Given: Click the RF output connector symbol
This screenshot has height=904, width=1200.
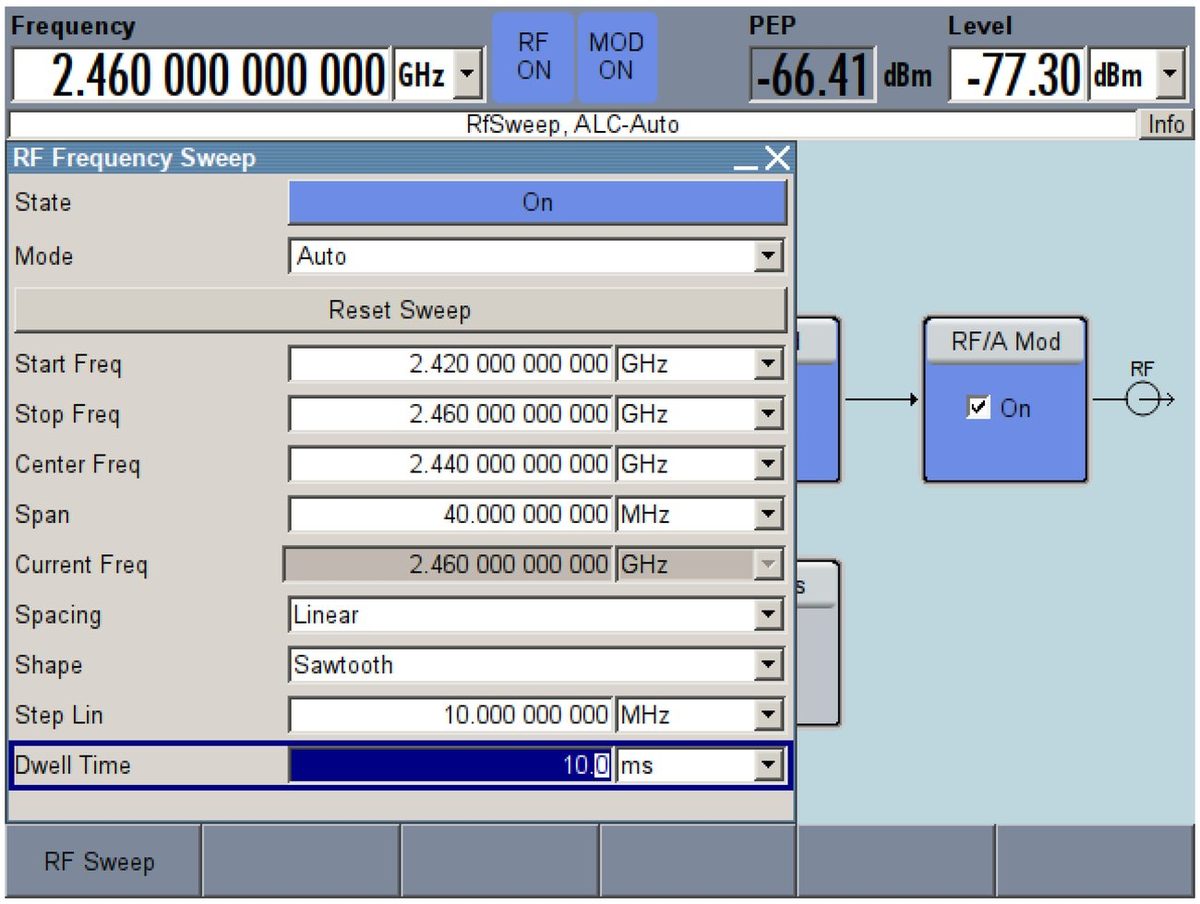Looking at the screenshot, I should tap(1142, 400).
